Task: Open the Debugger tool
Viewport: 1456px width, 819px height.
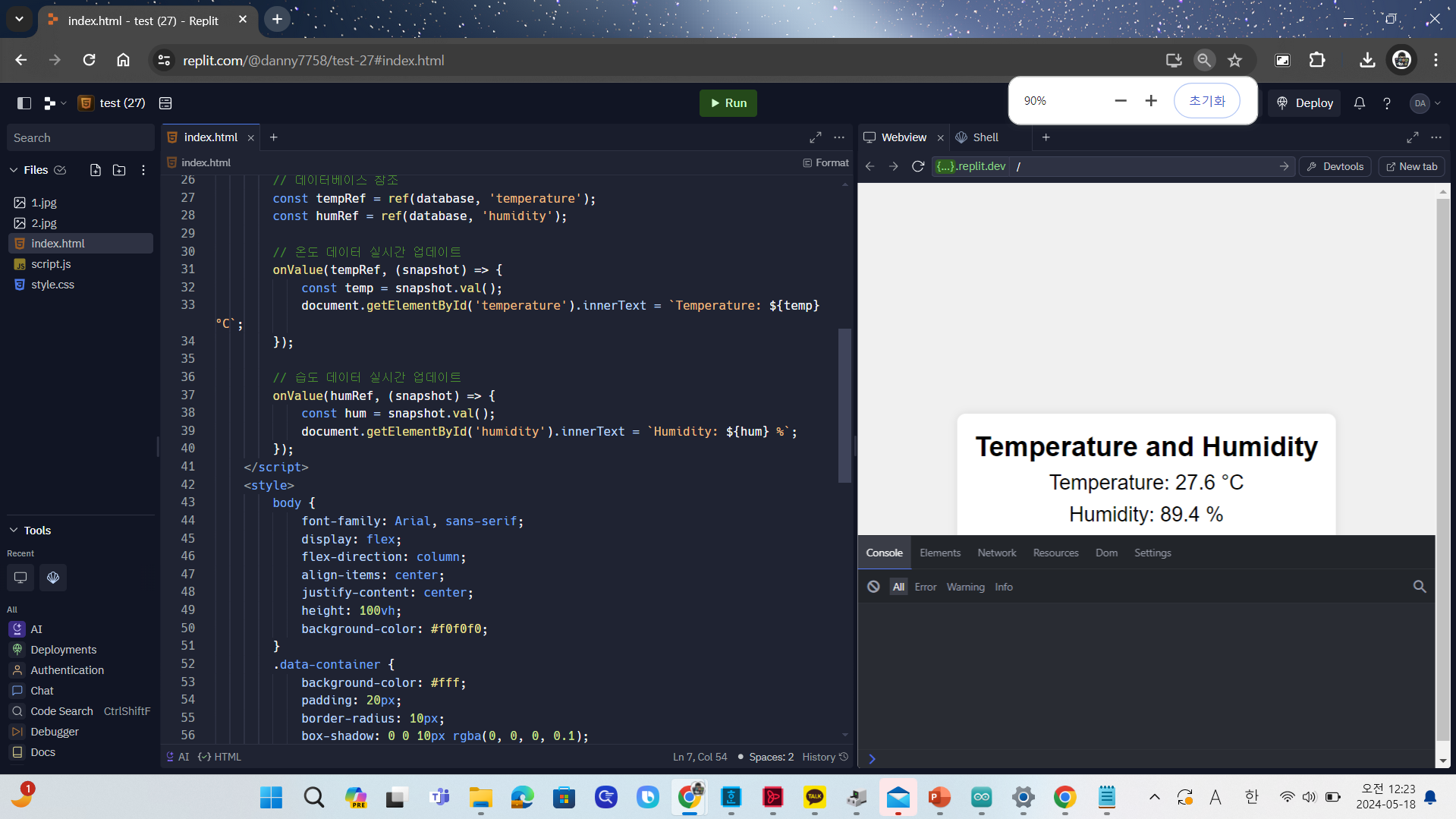Action: 80,732
